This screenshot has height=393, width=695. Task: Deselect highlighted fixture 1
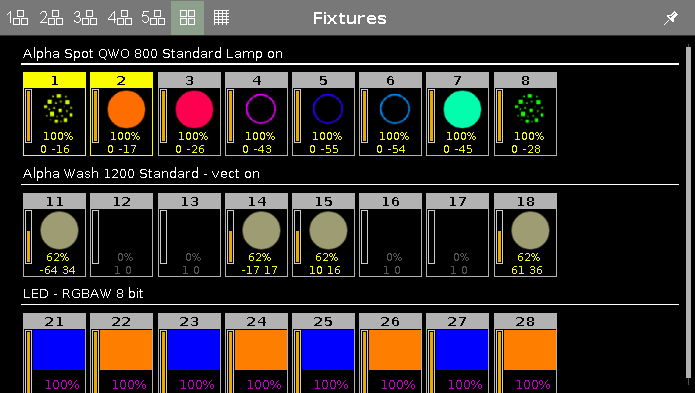pos(55,114)
